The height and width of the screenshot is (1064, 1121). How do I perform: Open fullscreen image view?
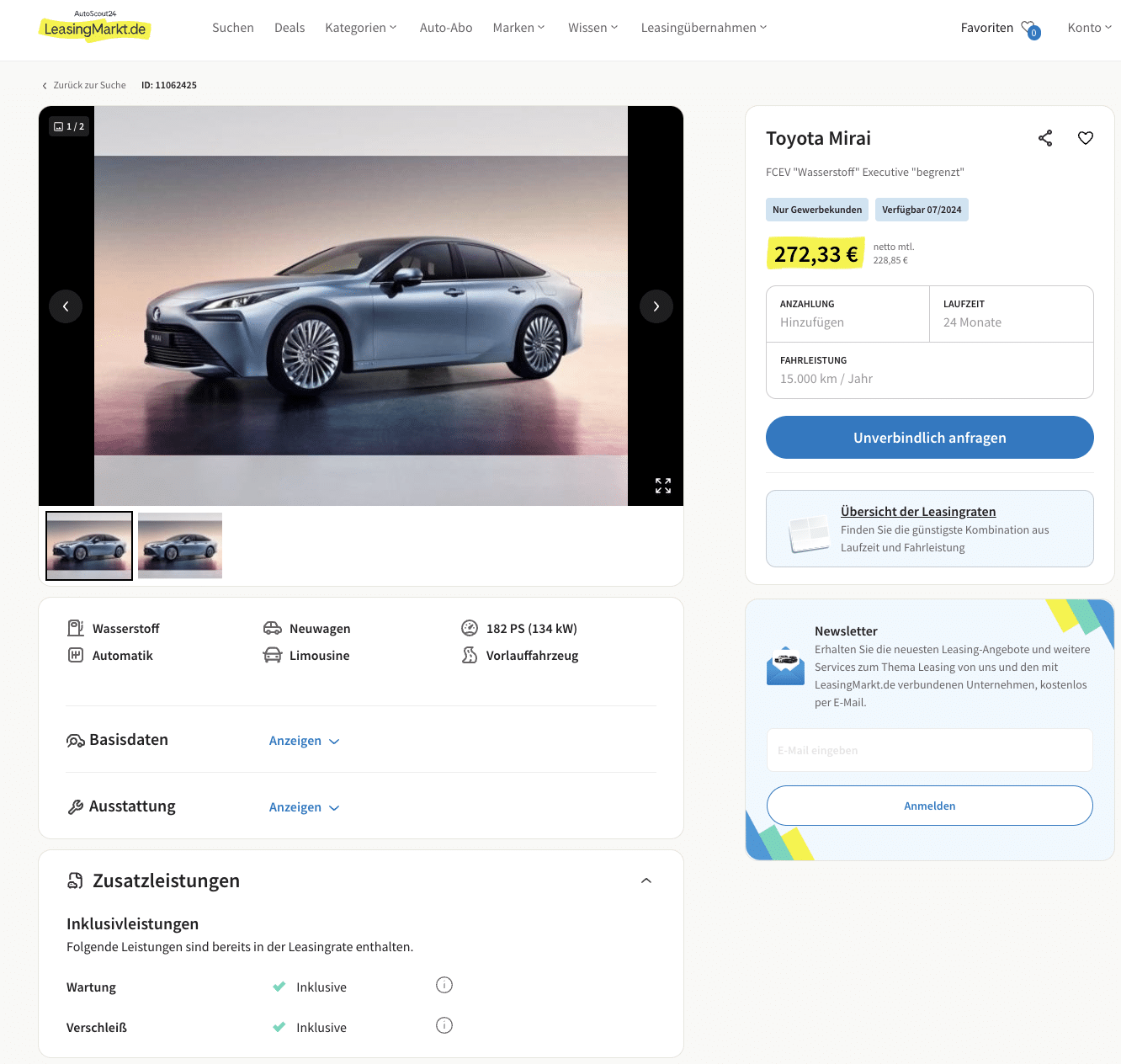(663, 486)
